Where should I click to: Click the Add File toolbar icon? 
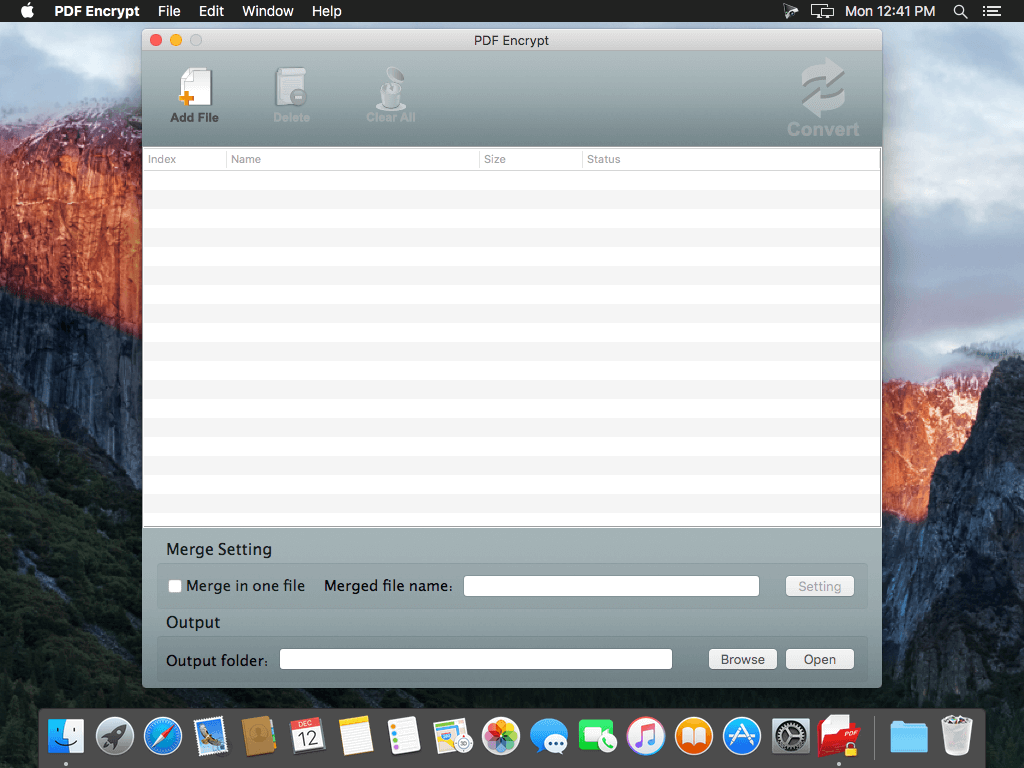pyautogui.click(x=195, y=88)
